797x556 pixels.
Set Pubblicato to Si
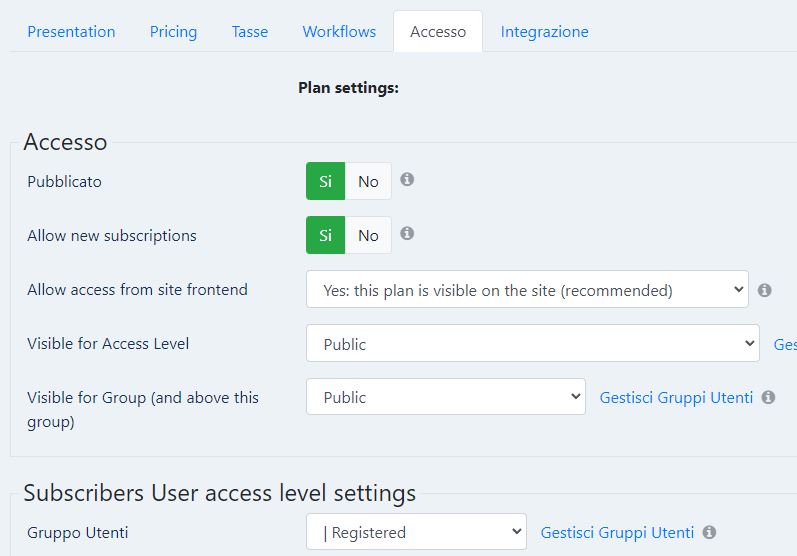click(325, 181)
